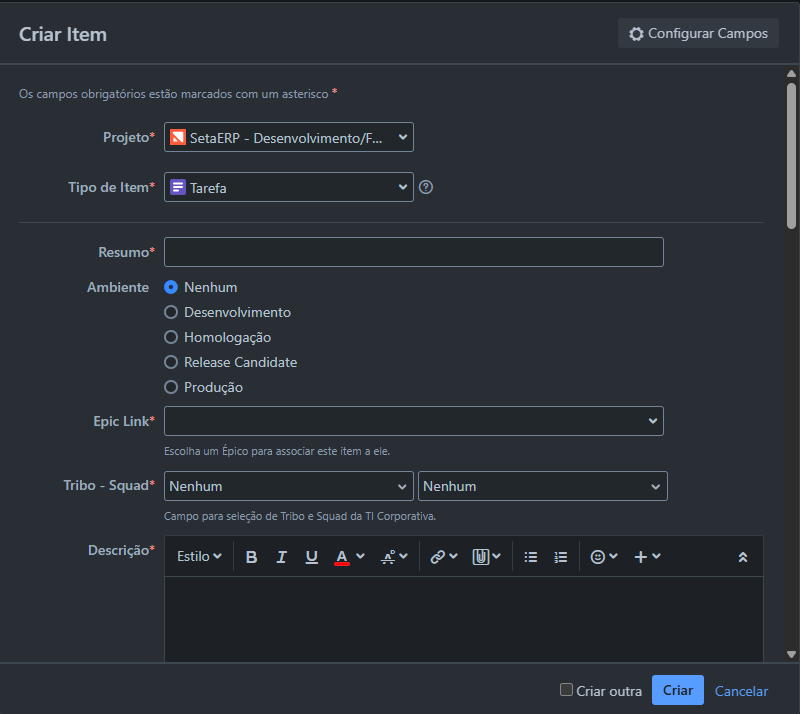Apply italic formatting in description toolbar

click(x=281, y=557)
